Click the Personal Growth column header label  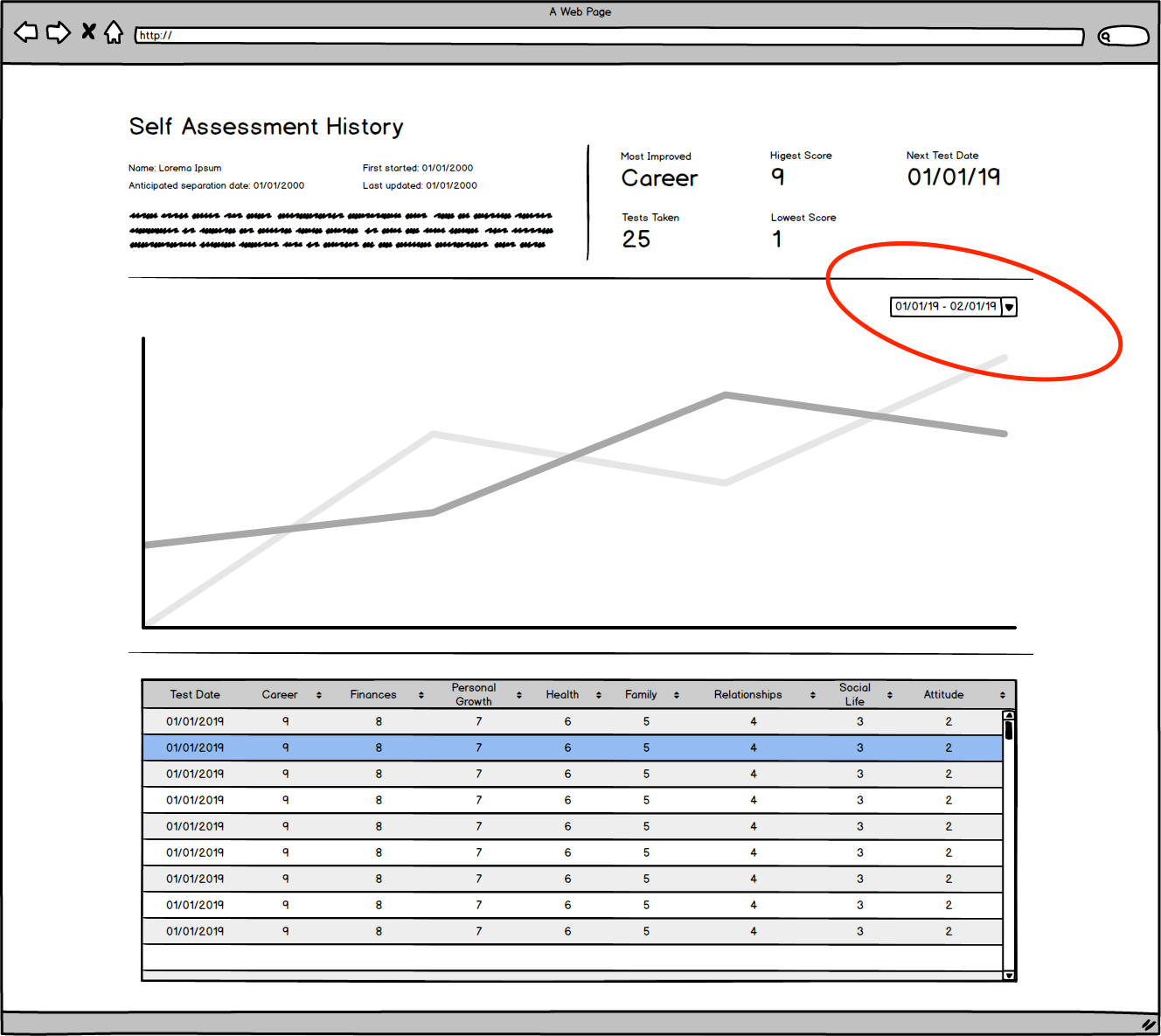474,694
